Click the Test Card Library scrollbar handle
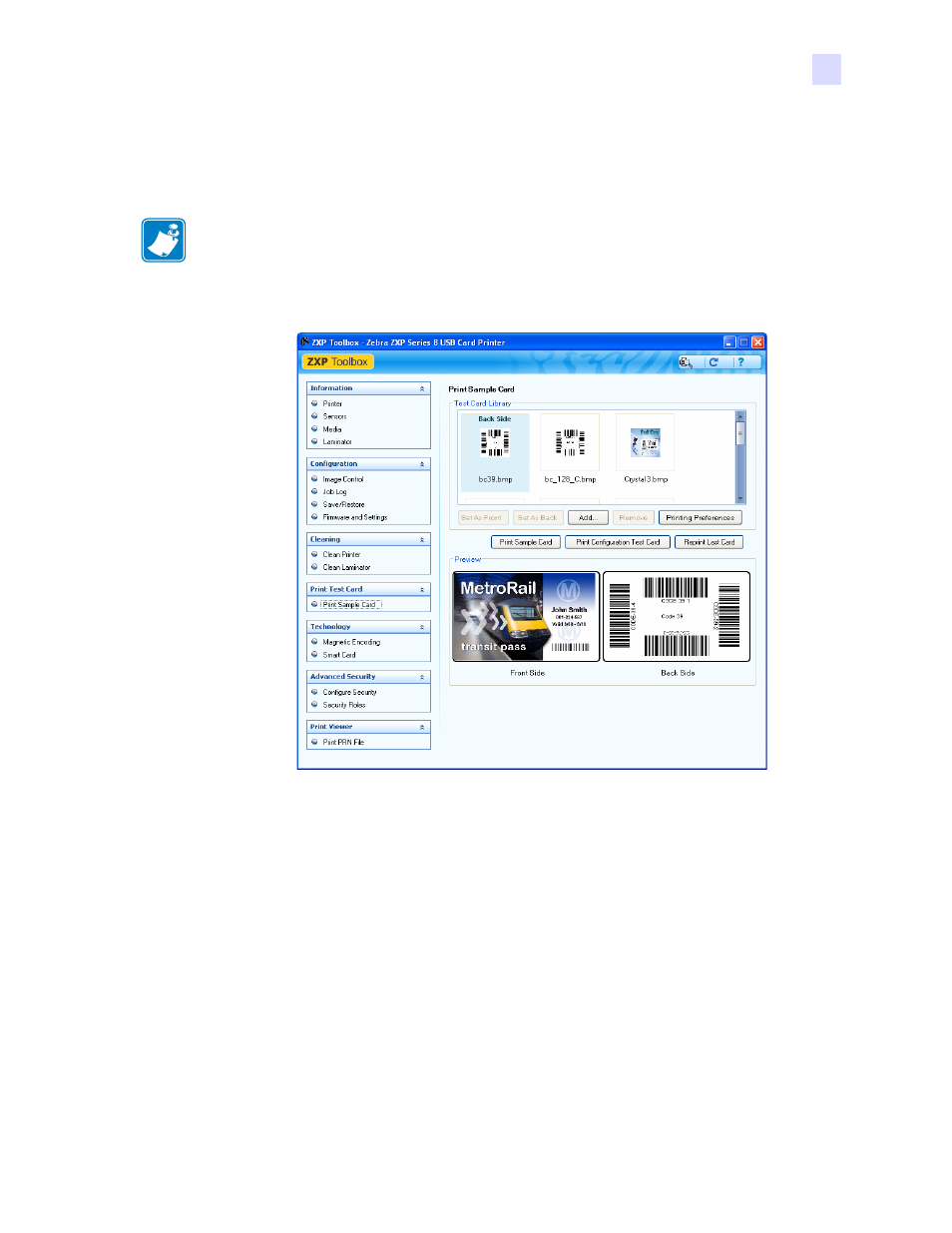Image resolution: width=952 pixels, height=1233 pixels. [x=740, y=433]
